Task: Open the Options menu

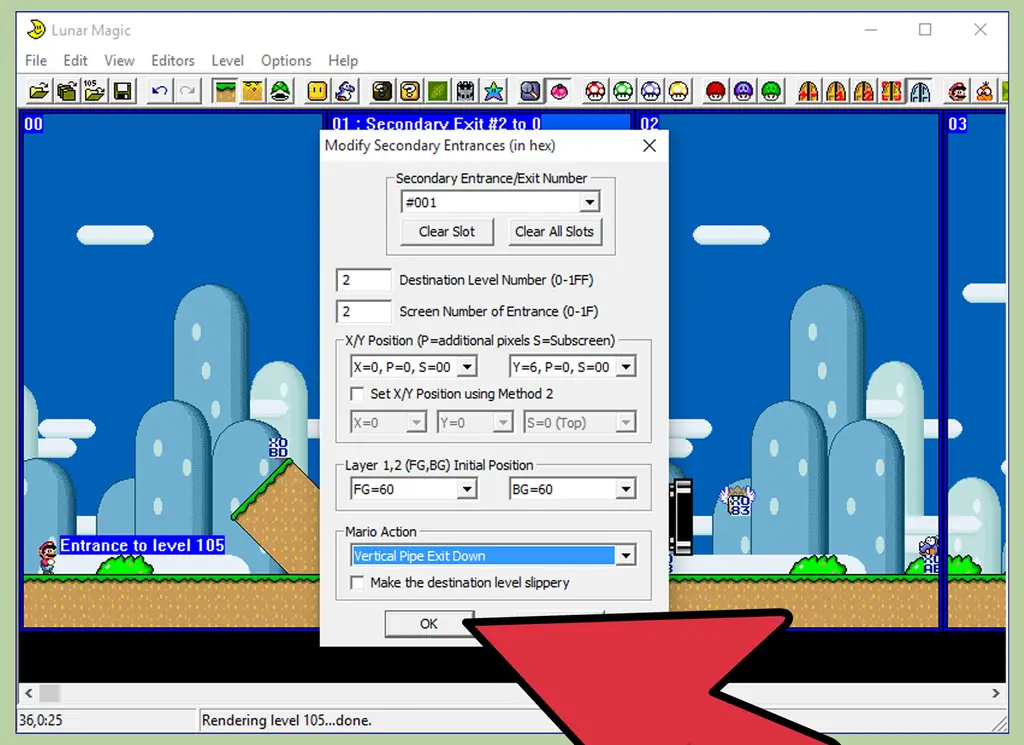Action: coord(286,61)
